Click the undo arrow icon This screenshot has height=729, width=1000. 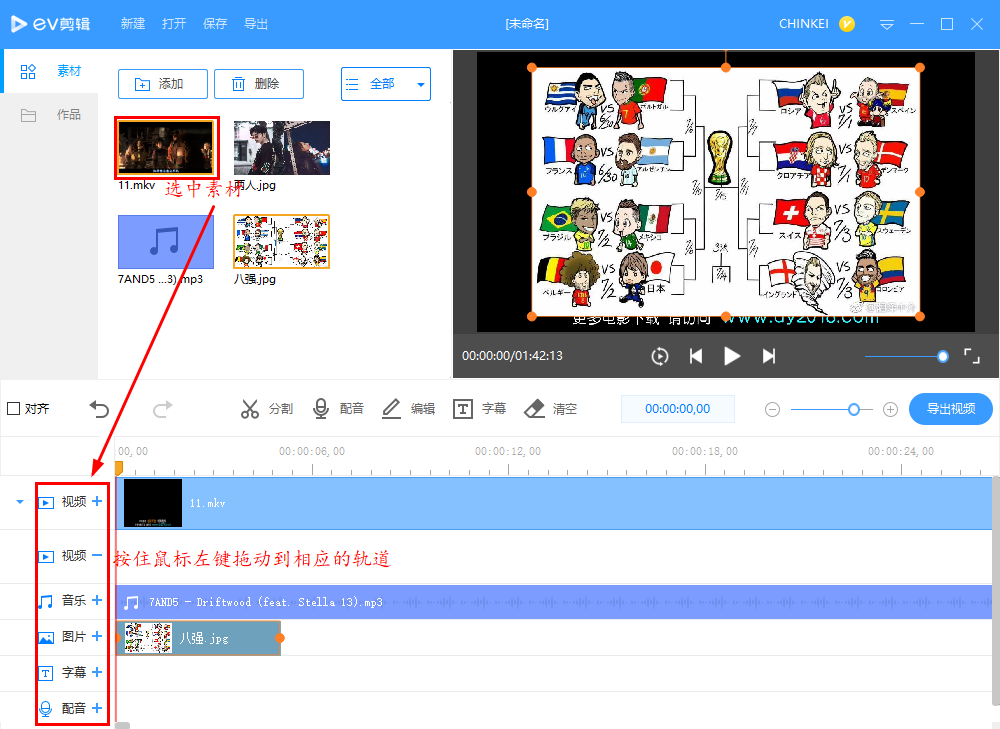tap(99, 409)
